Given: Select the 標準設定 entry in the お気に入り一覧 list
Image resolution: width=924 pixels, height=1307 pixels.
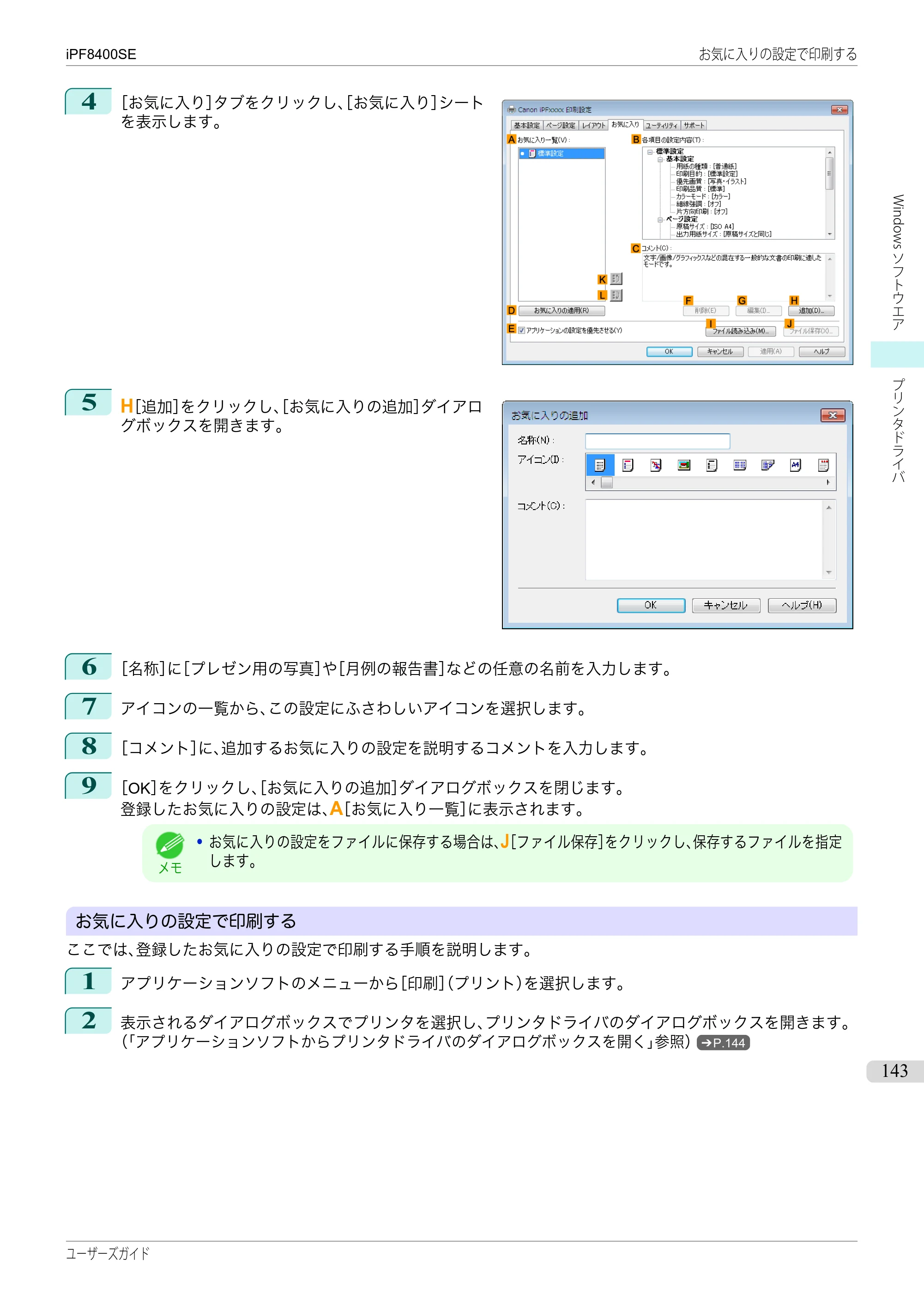Looking at the screenshot, I should pyautogui.click(x=562, y=154).
